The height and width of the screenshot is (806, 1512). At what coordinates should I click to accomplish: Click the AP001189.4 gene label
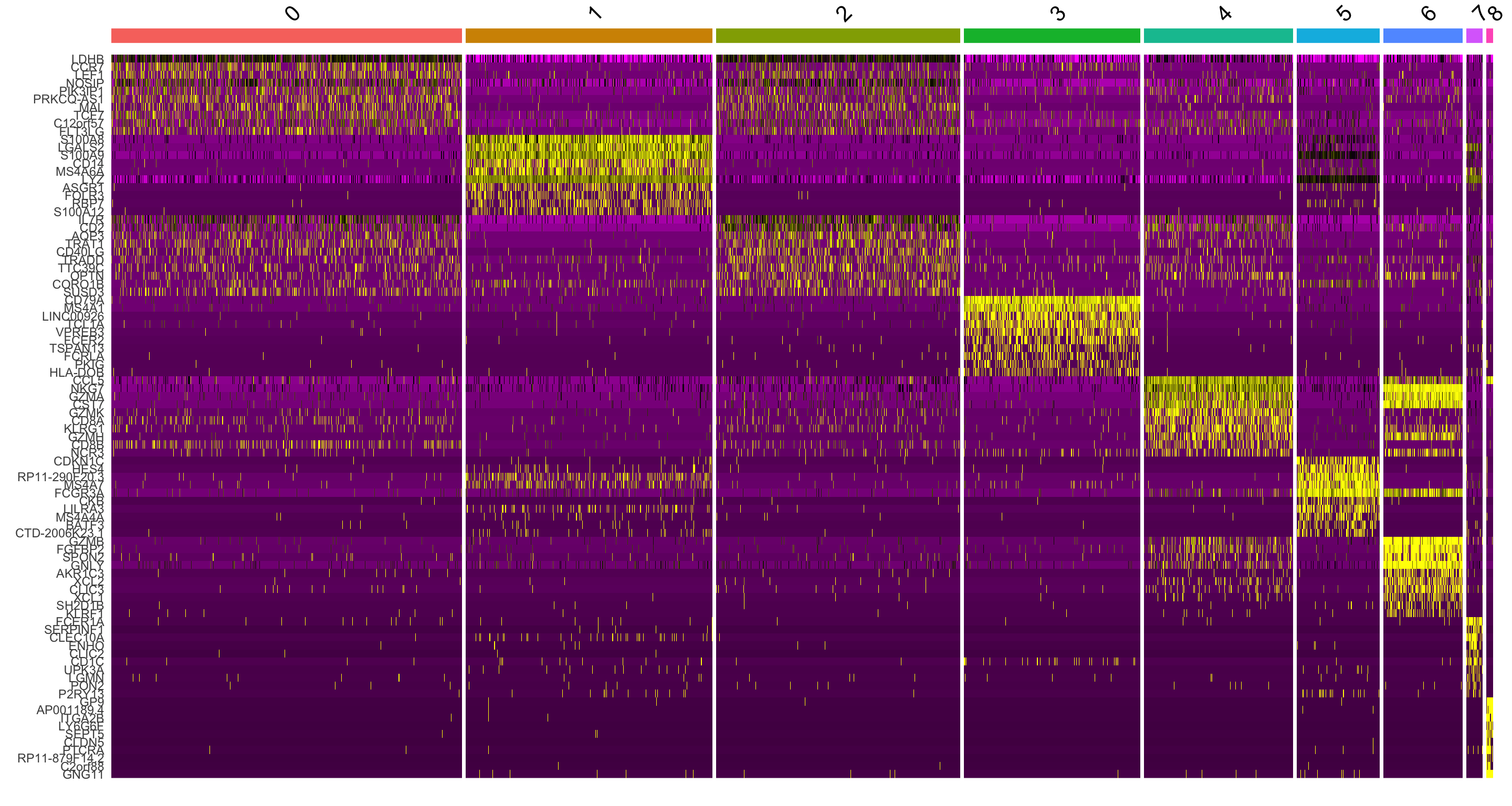point(69,710)
